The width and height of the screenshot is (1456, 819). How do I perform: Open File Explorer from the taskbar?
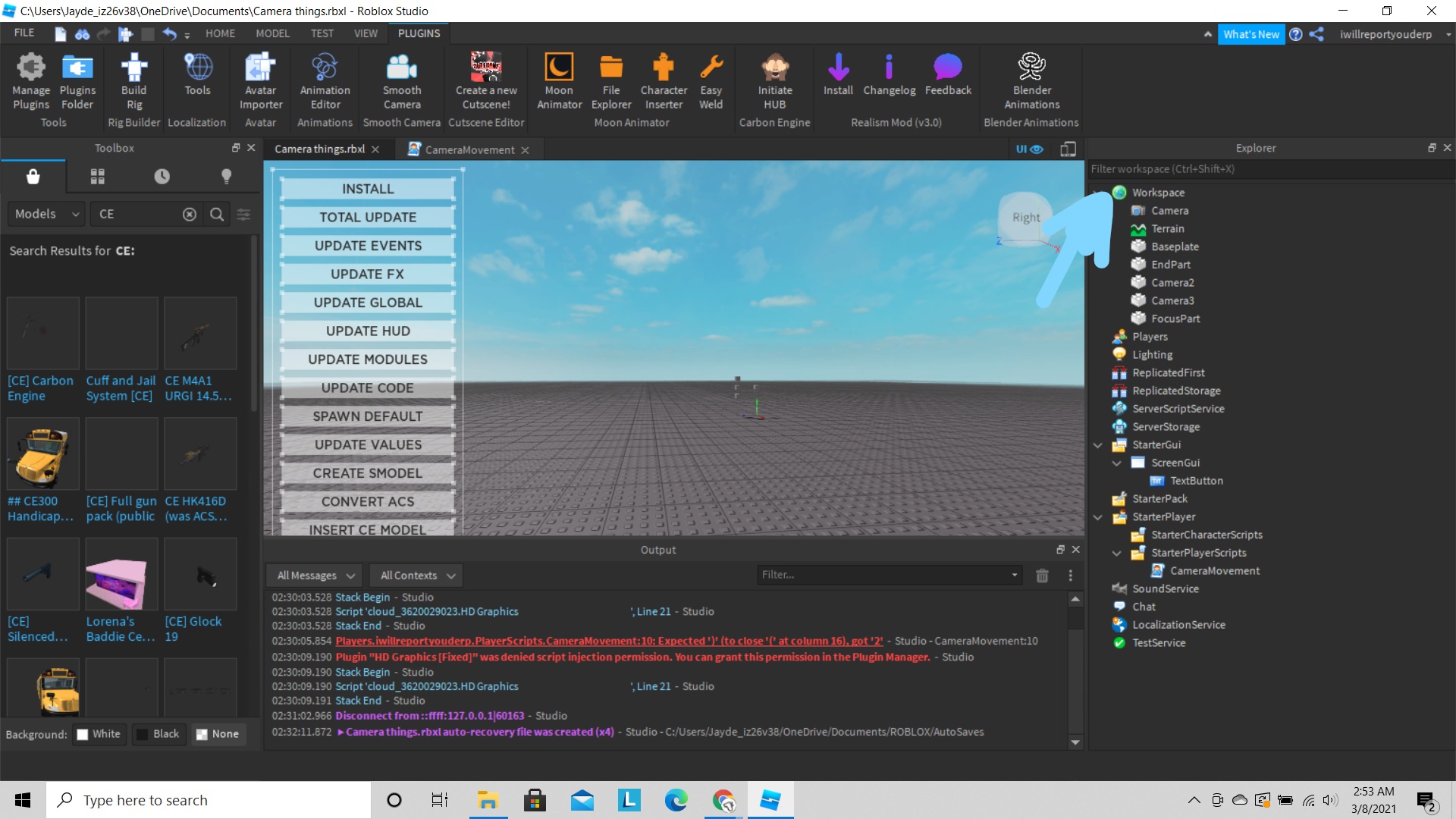pos(487,800)
